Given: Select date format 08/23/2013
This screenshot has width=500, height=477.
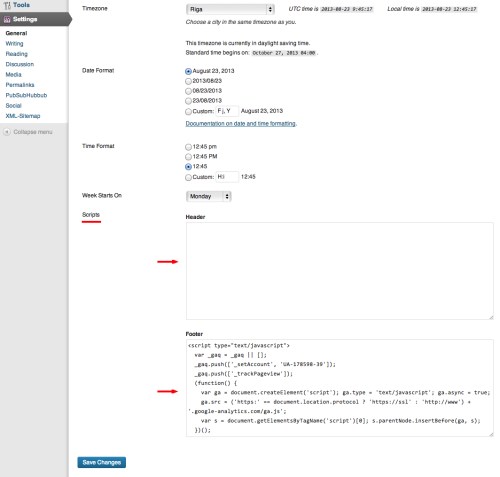Looking at the screenshot, I should pyautogui.click(x=188, y=91).
